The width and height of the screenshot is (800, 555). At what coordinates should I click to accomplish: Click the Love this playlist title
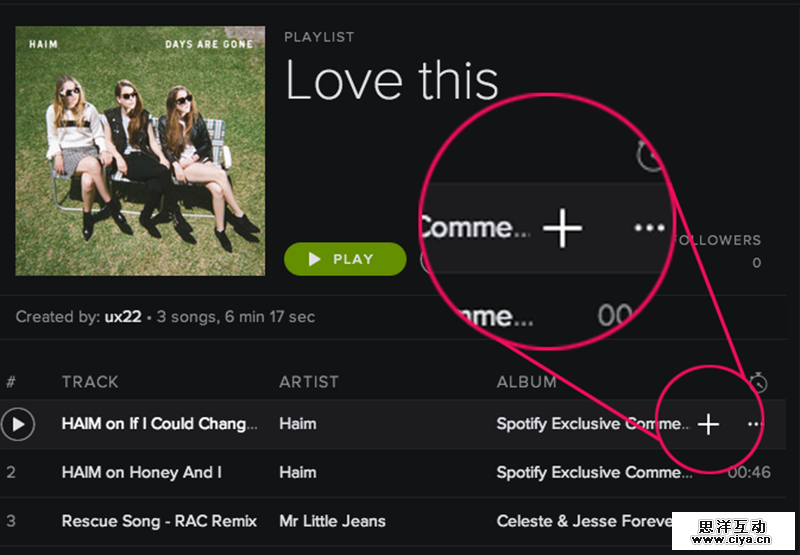391,80
